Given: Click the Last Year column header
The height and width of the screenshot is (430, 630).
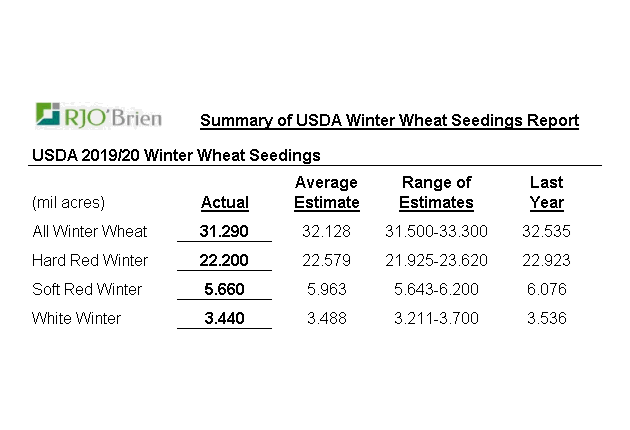Looking at the screenshot, I should click(546, 192).
